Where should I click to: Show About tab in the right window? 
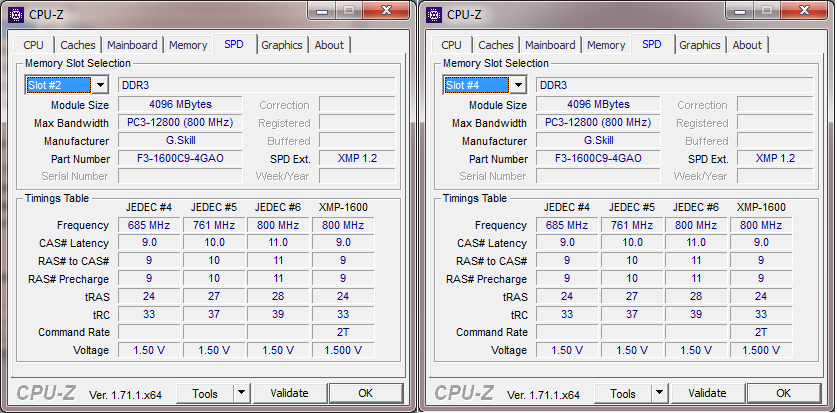[747, 45]
